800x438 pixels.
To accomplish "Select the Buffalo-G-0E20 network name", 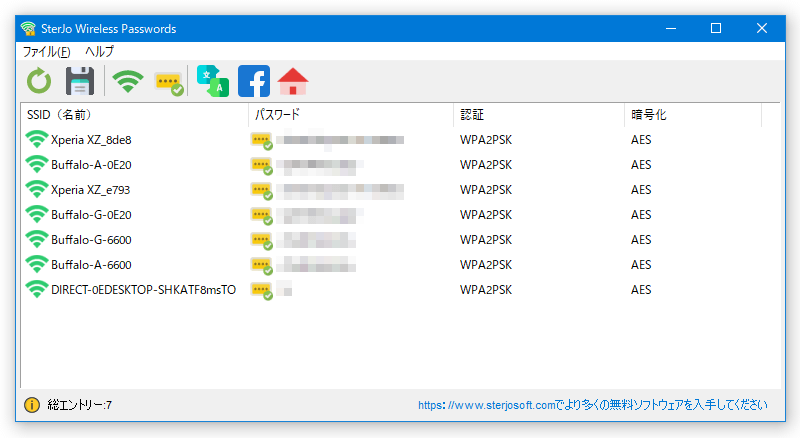I will [x=91, y=214].
